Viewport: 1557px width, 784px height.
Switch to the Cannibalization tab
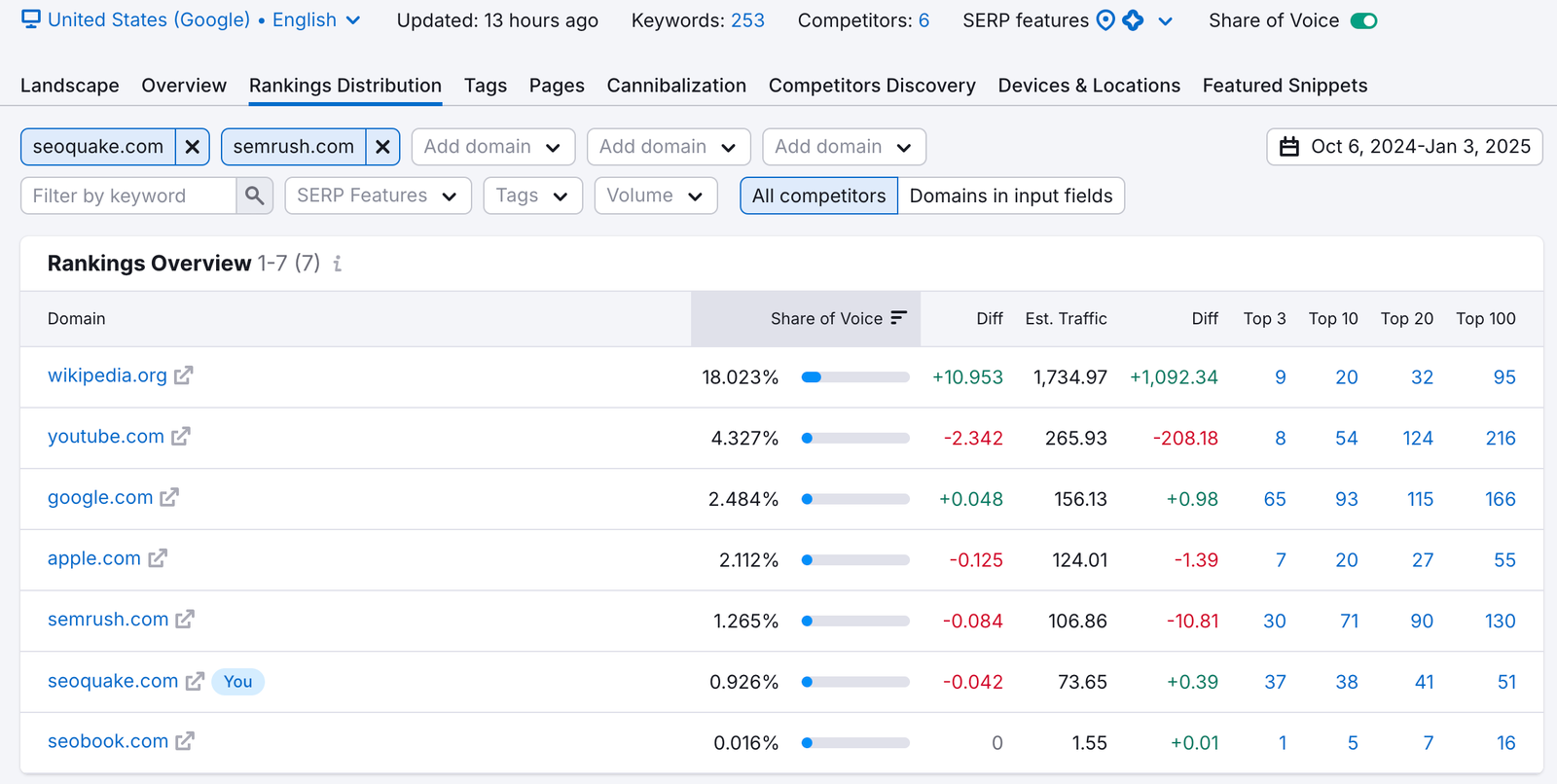(x=676, y=86)
